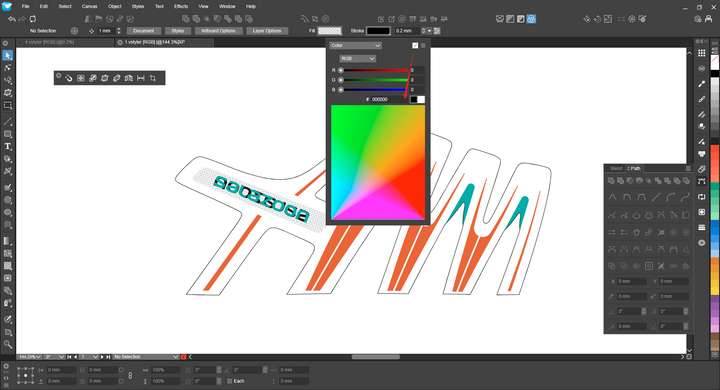This screenshot has width=720, height=390.
Task: Open the RGB color mode dropdown
Action: [358, 58]
